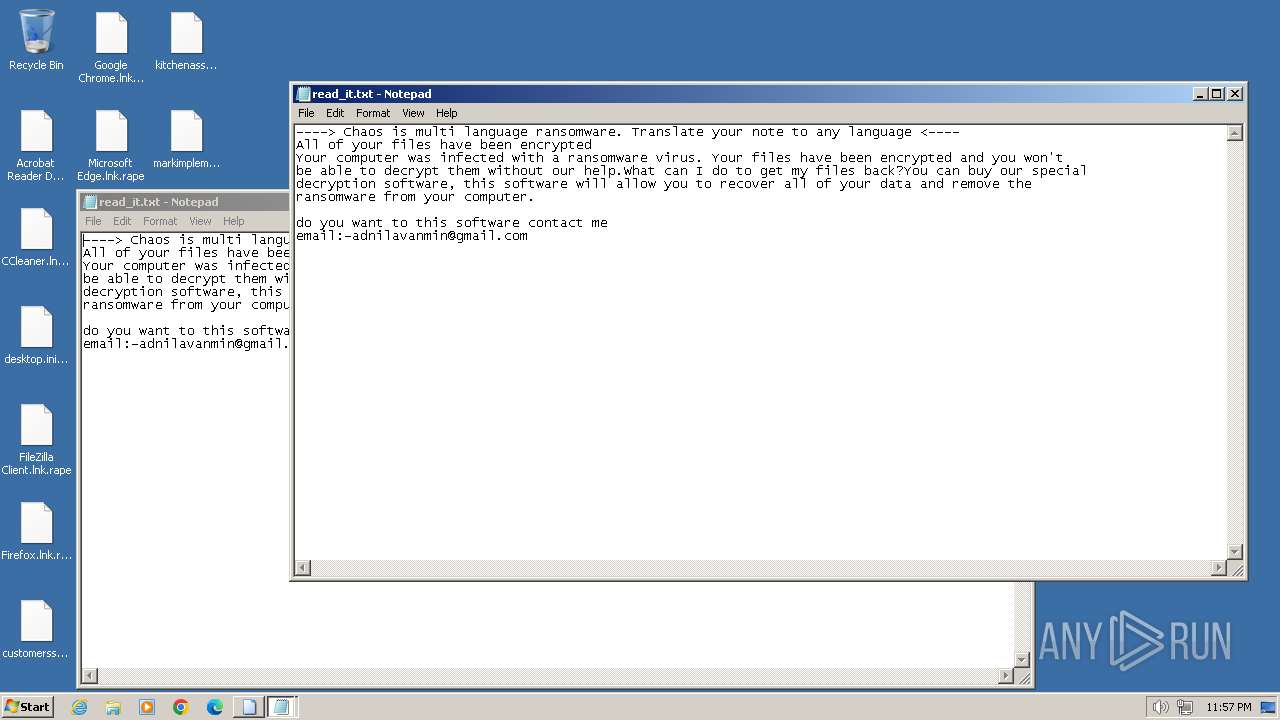Select the Acrobat Reader desktop file icon
This screenshot has height=720, width=1280.
(36, 145)
